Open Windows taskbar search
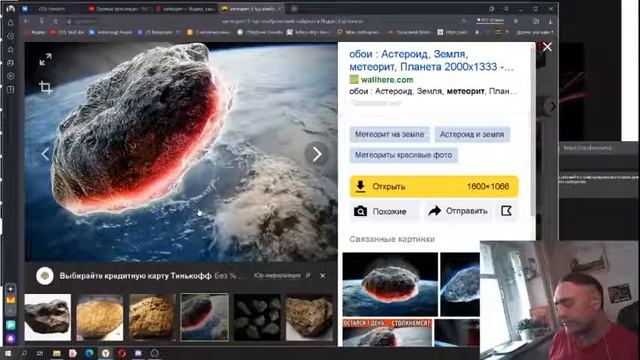 click(x=24, y=353)
